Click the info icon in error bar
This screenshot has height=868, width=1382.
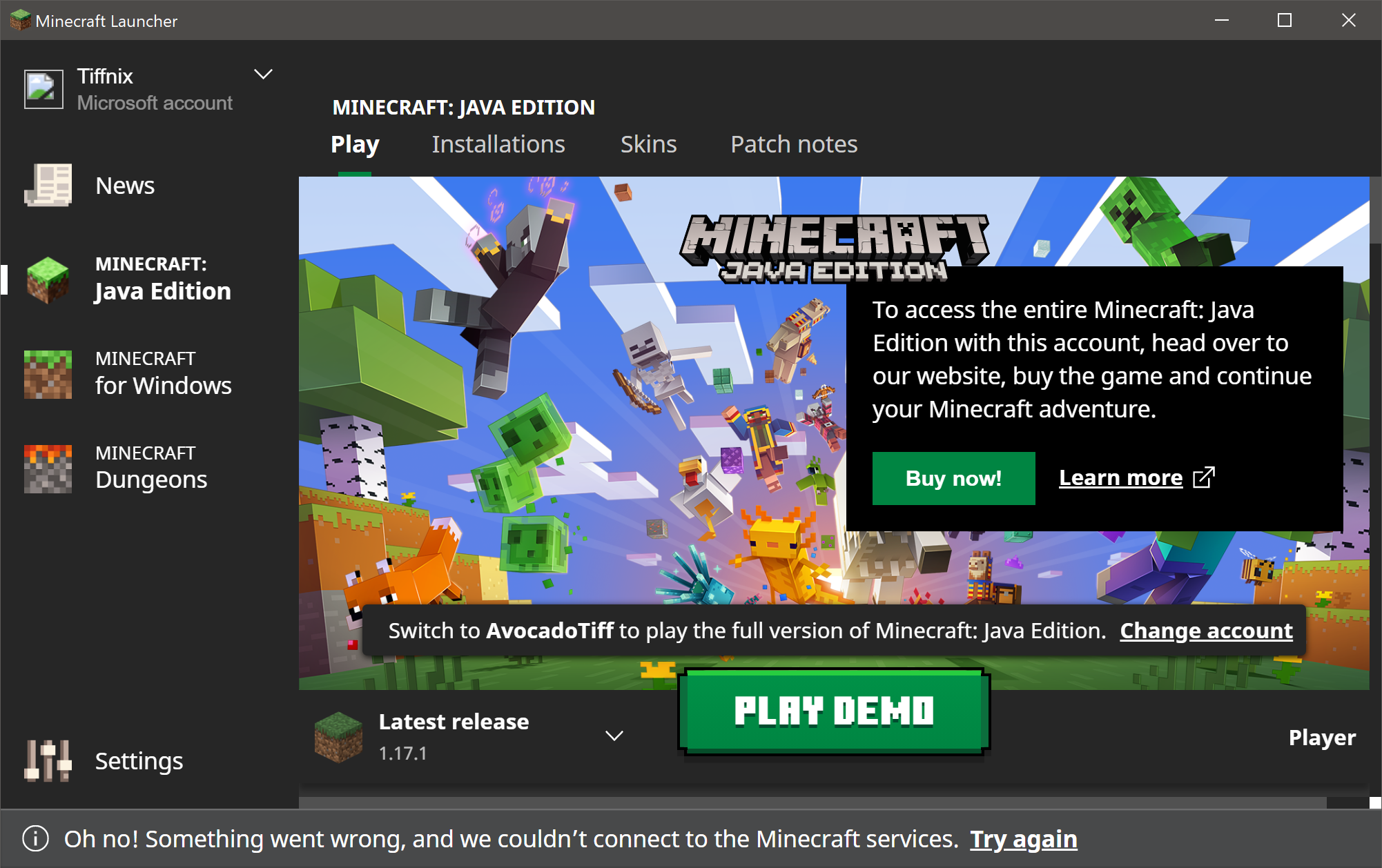(x=35, y=839)
